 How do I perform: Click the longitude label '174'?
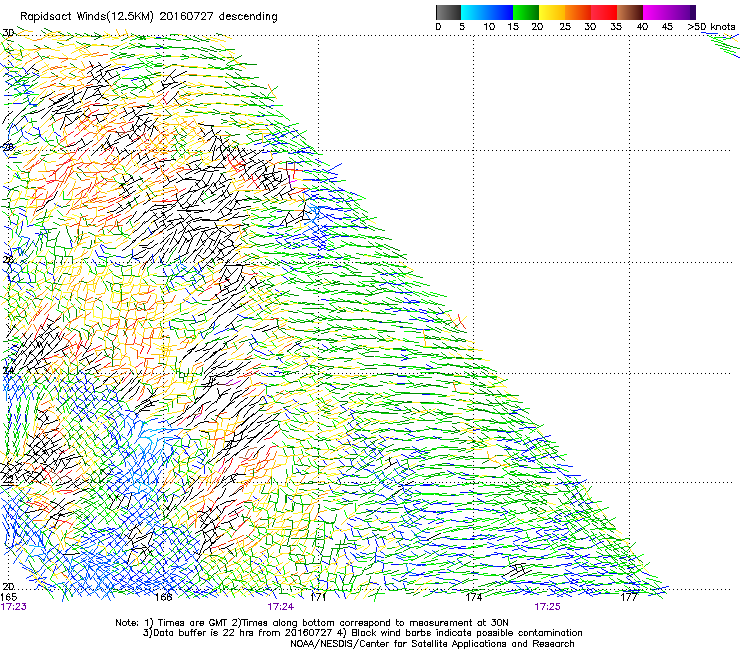473,597
